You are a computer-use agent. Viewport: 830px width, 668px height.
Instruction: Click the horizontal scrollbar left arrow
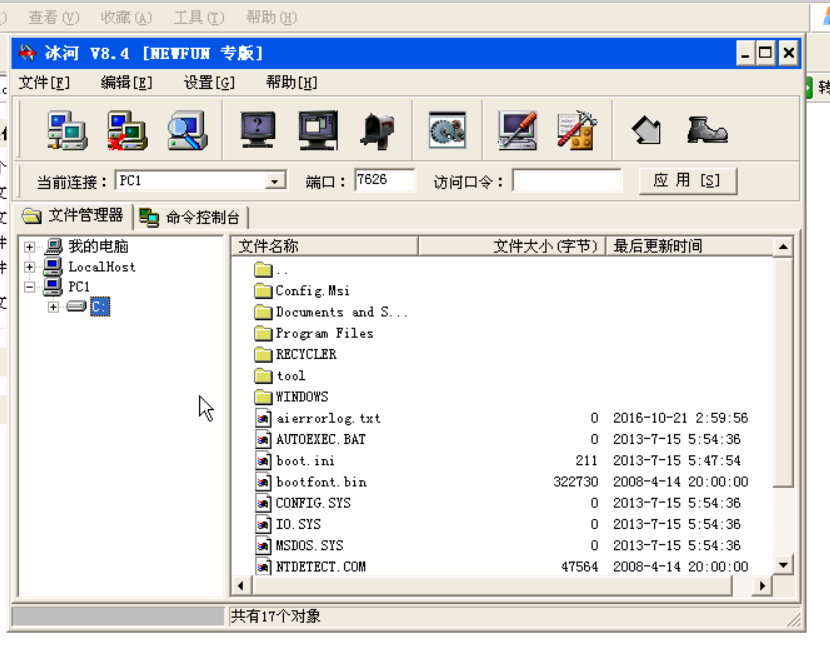241,585
